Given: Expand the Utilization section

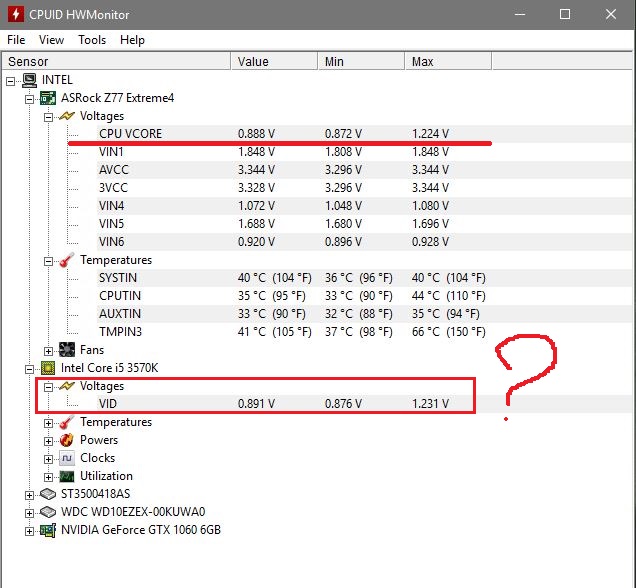Looking at the screenshot, I should (48, 477).
